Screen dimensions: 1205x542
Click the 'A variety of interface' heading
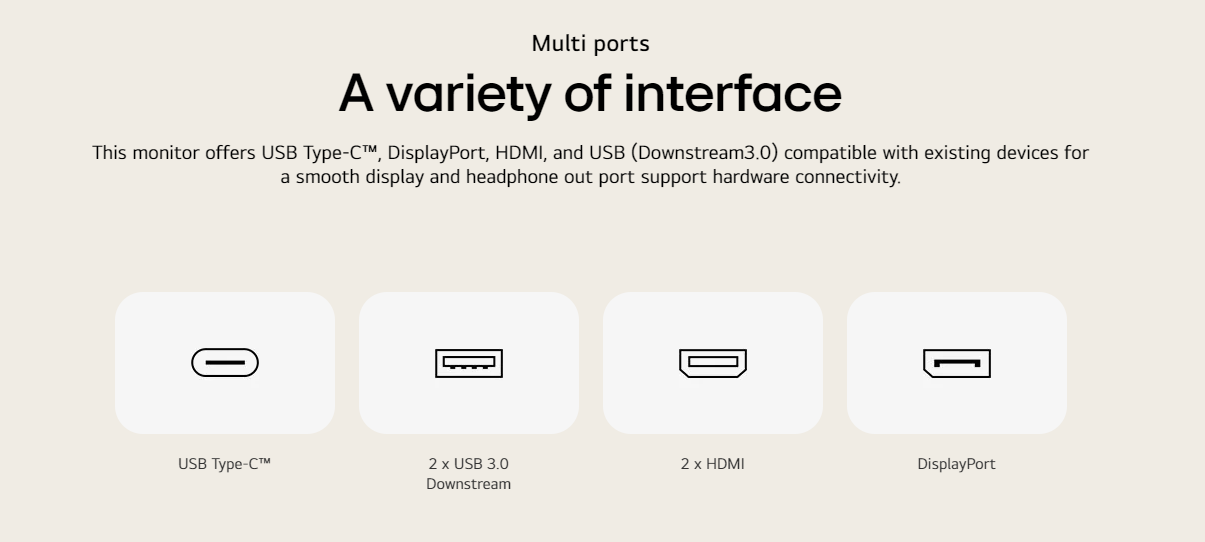[x=590, y=93]
